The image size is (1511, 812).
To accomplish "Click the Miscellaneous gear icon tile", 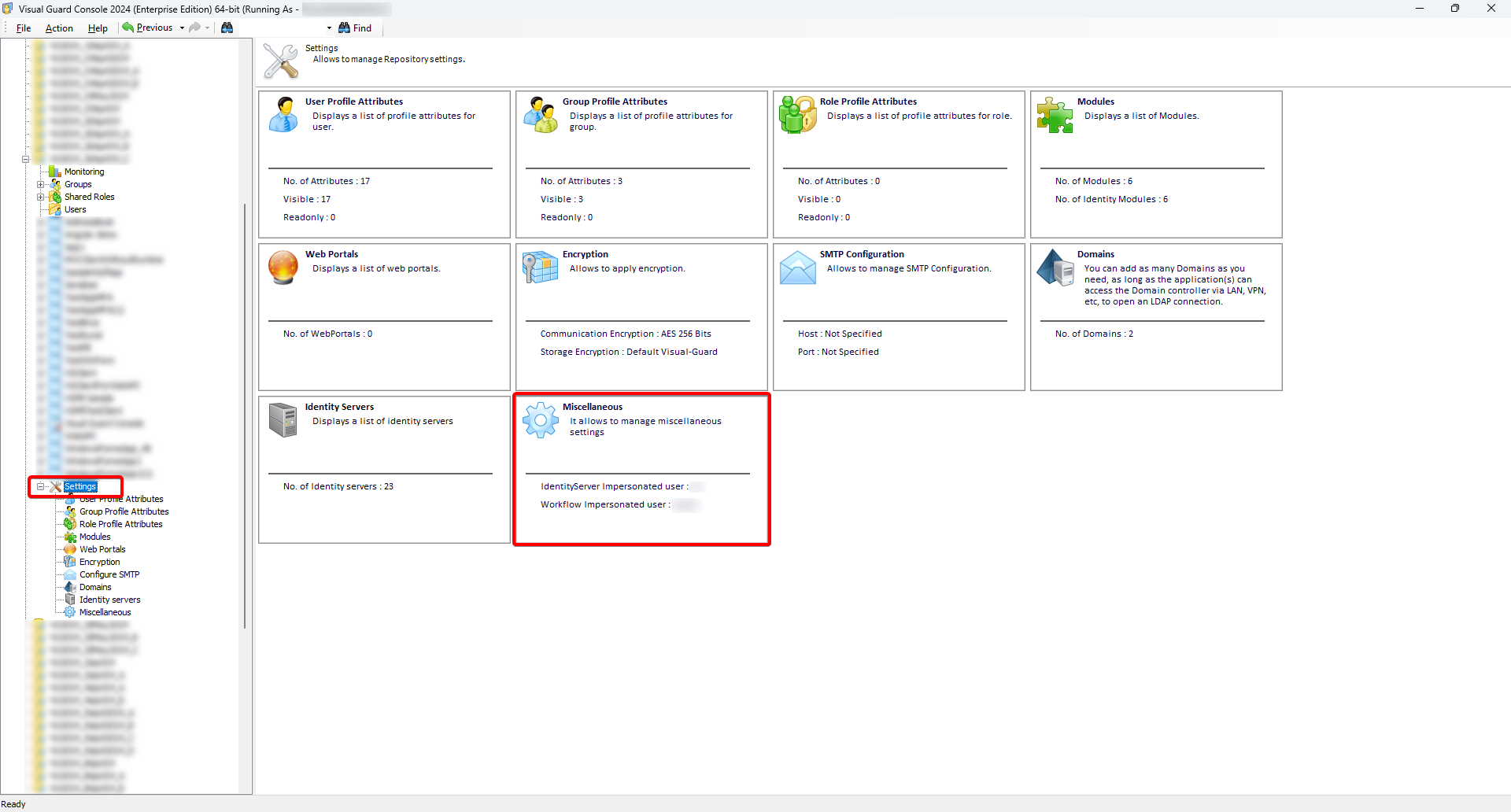I will 541,420.
